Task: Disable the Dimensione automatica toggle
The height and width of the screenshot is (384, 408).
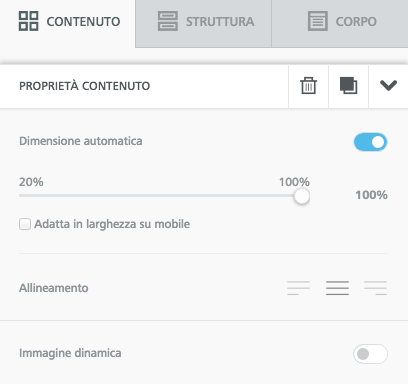Action: click(x=370, y=142)
